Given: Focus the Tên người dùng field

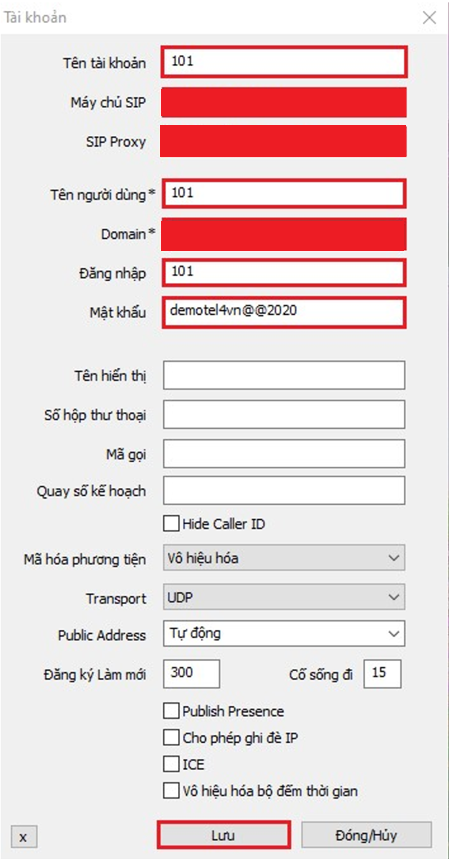Looking at the screenshot, I should 284,193.
